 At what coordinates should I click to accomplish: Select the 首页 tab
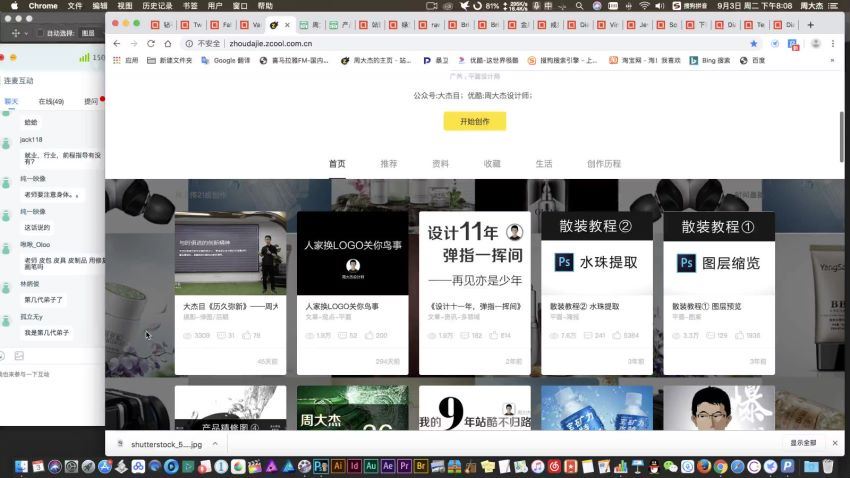tap(337, 164)
